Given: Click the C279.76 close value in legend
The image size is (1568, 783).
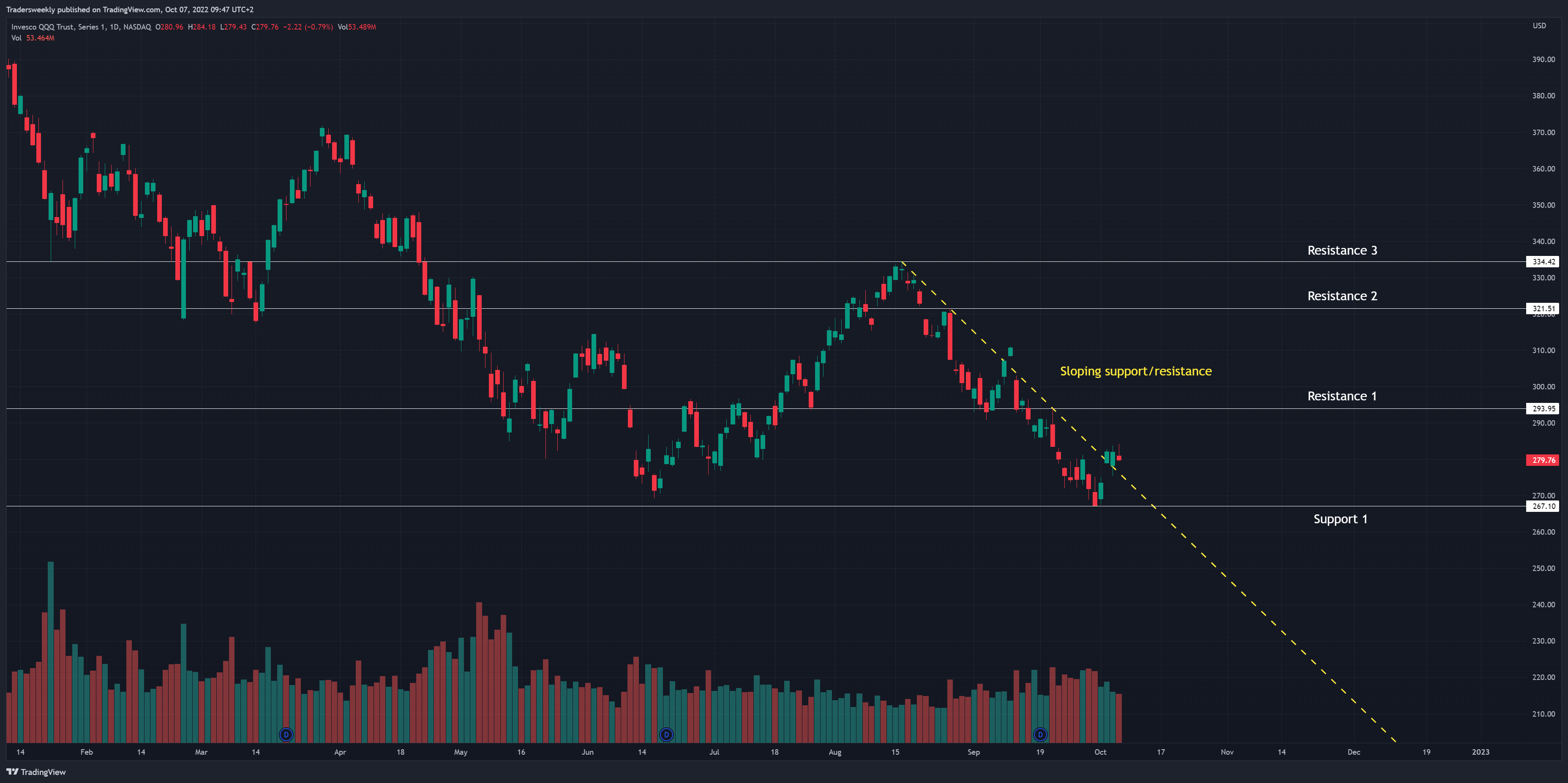Looking at the screenshot, I should [x=265, y=27].
